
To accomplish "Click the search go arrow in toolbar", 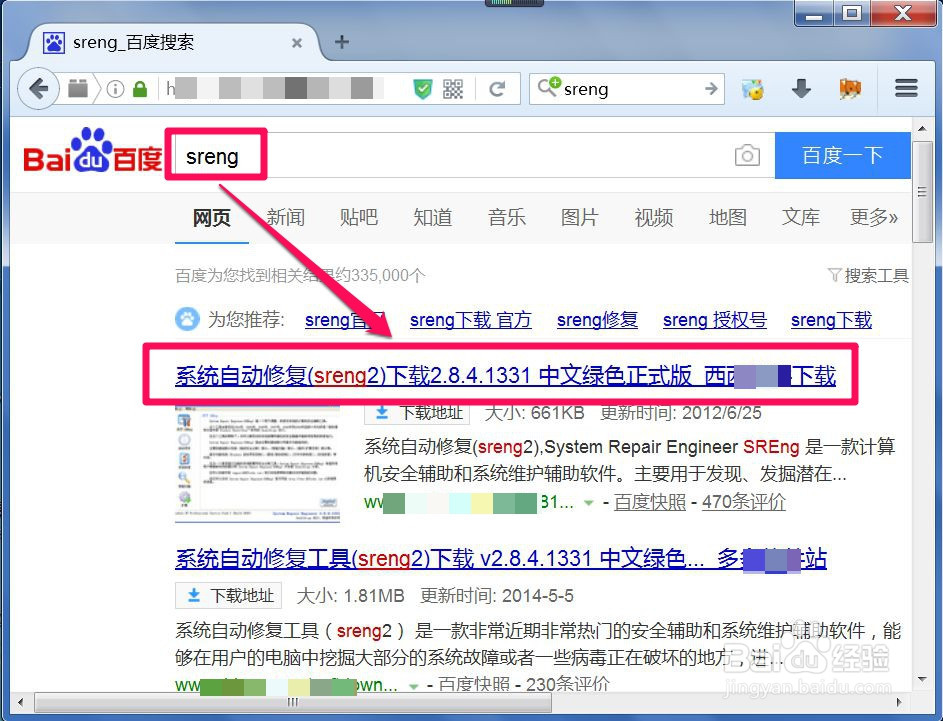I will coord(711,89).
